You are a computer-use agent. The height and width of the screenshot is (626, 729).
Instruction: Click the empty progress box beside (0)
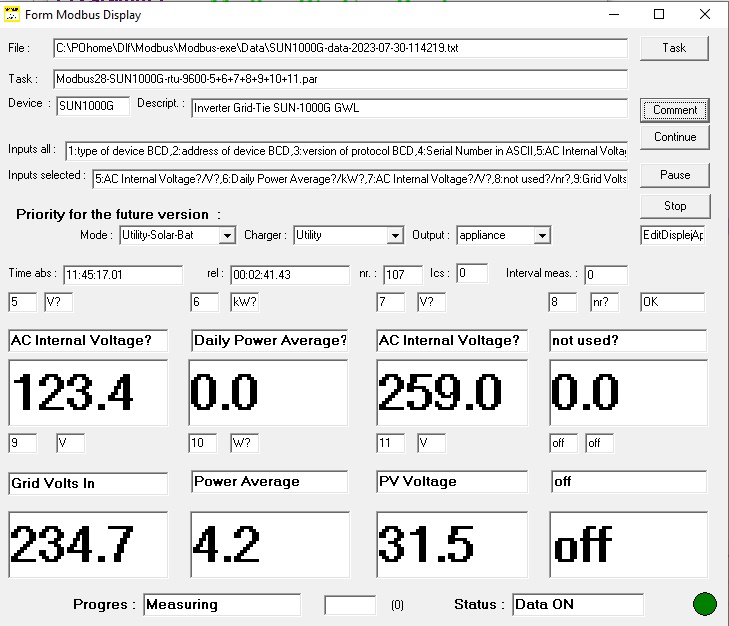click(350, 605)
